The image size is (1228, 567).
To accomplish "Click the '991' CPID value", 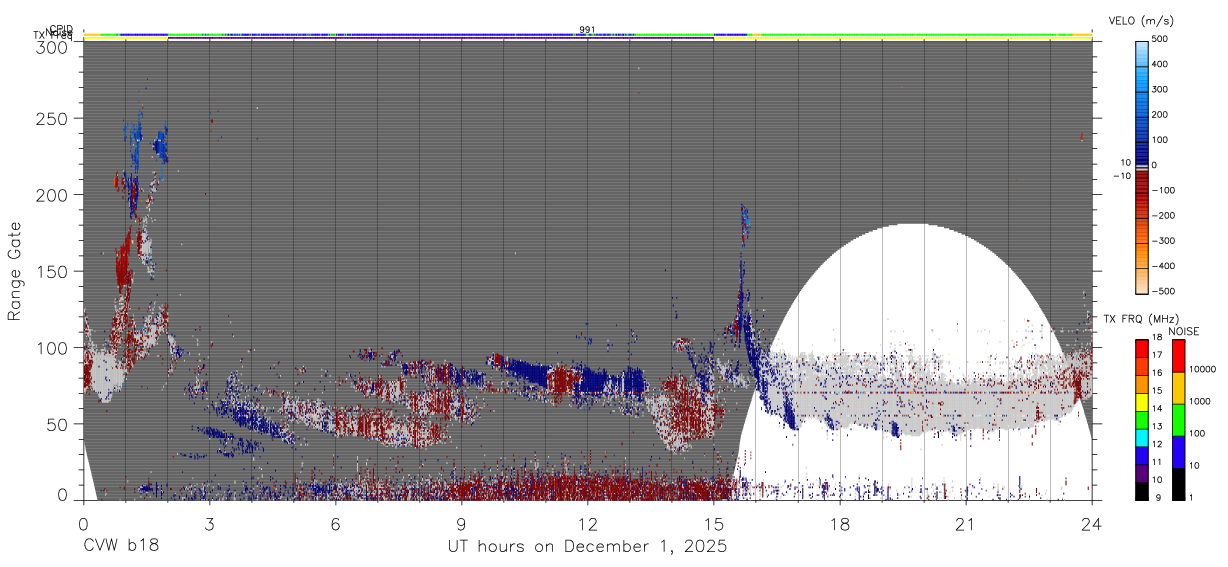I will point(588,29).
